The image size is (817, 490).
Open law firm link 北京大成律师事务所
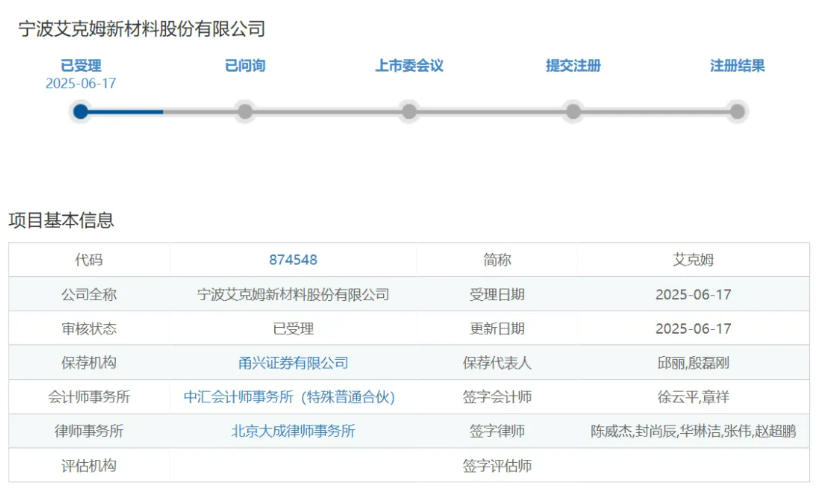coord(293,431)
